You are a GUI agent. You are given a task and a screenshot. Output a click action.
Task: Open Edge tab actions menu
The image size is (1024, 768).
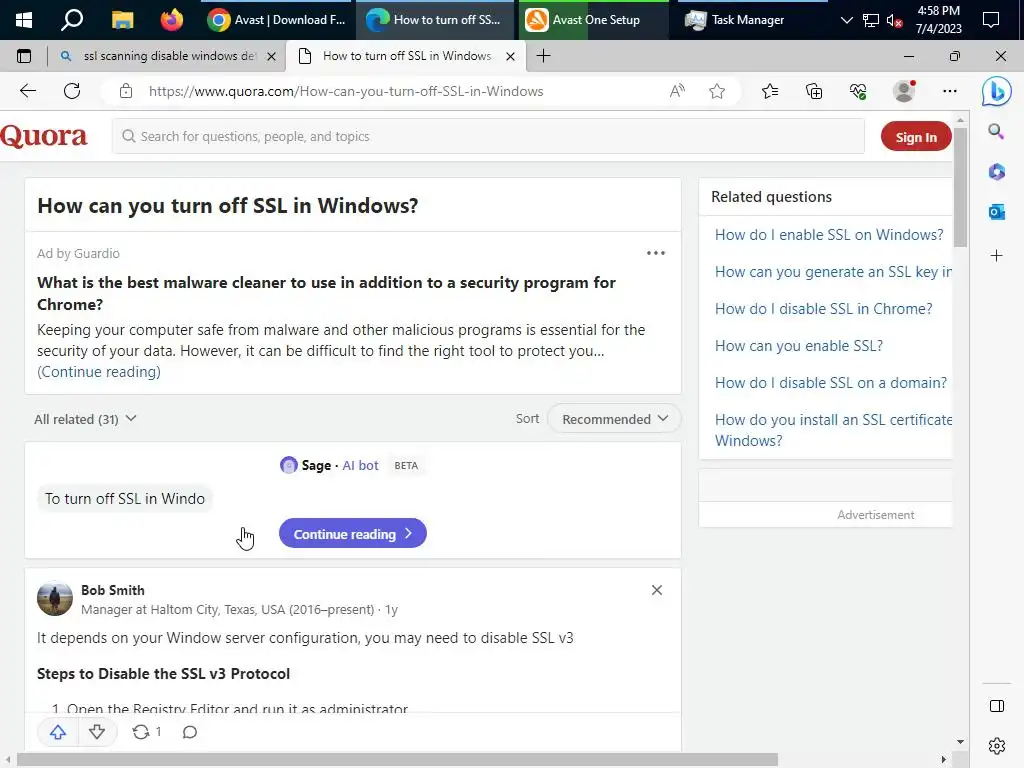coord(24,56)
